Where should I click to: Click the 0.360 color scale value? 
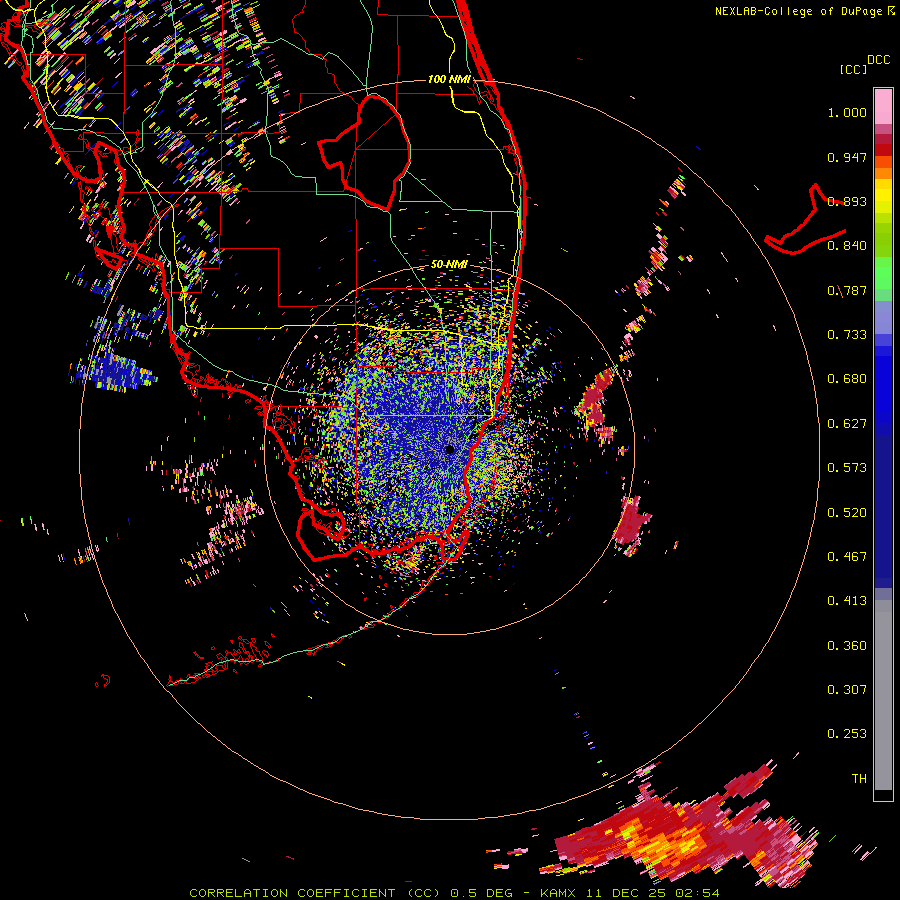(847, 646)
